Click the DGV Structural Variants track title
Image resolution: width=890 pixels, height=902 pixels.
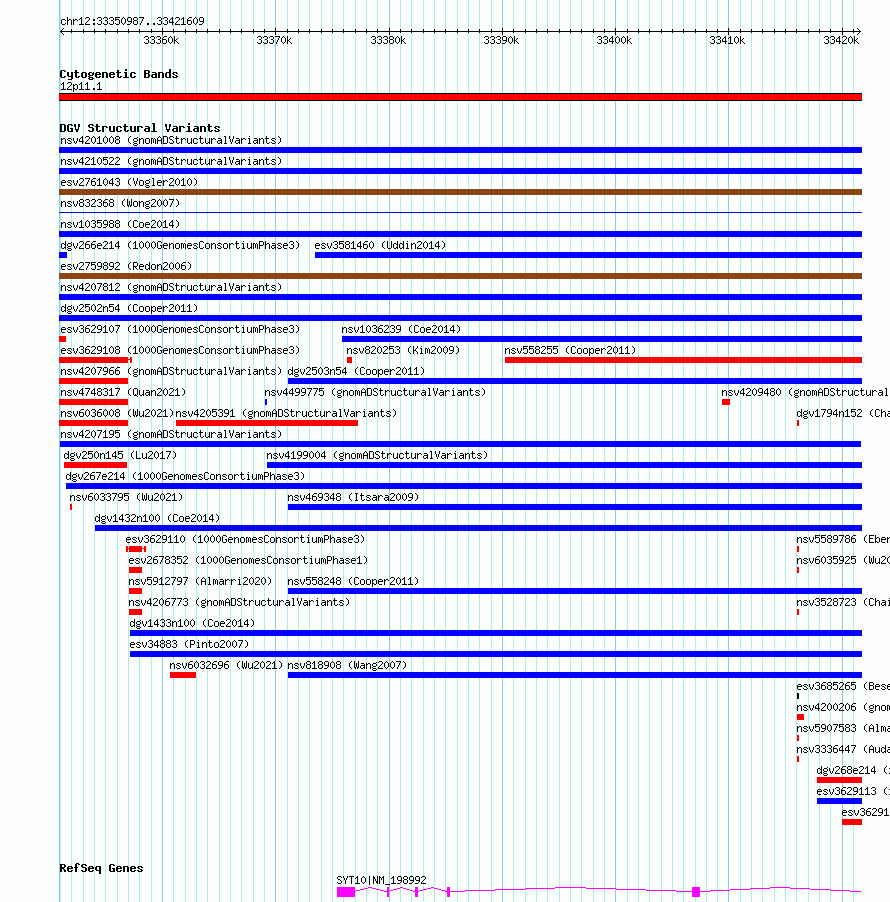pyautogui.click(x=140, y=128)
